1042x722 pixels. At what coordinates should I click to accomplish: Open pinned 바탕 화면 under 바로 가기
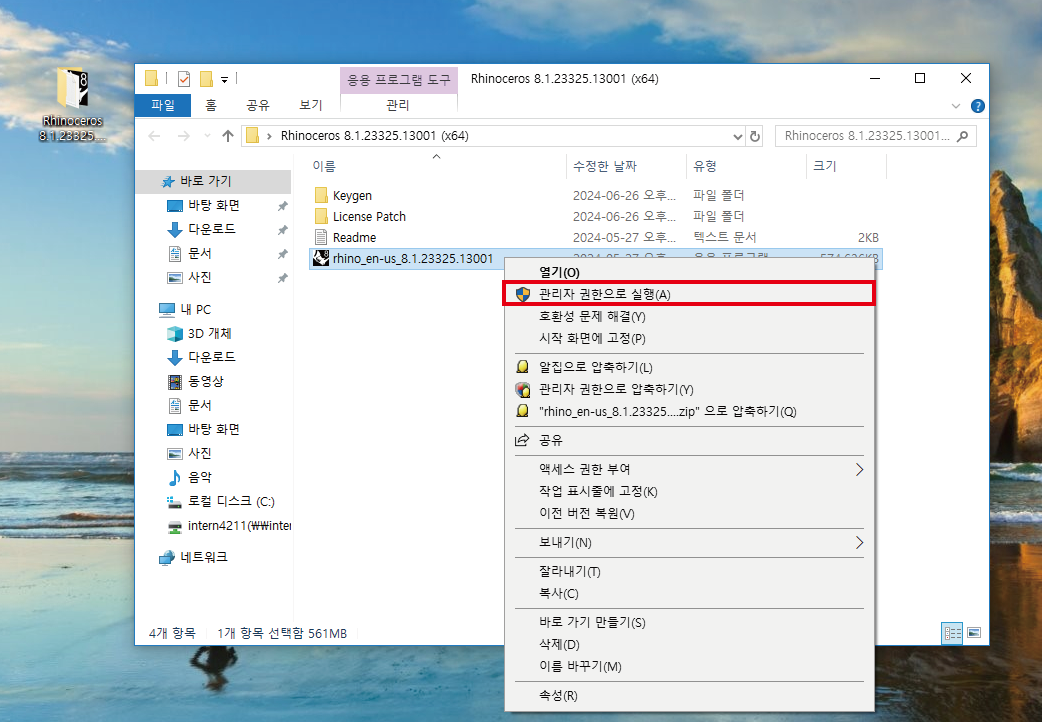point(213,205)
